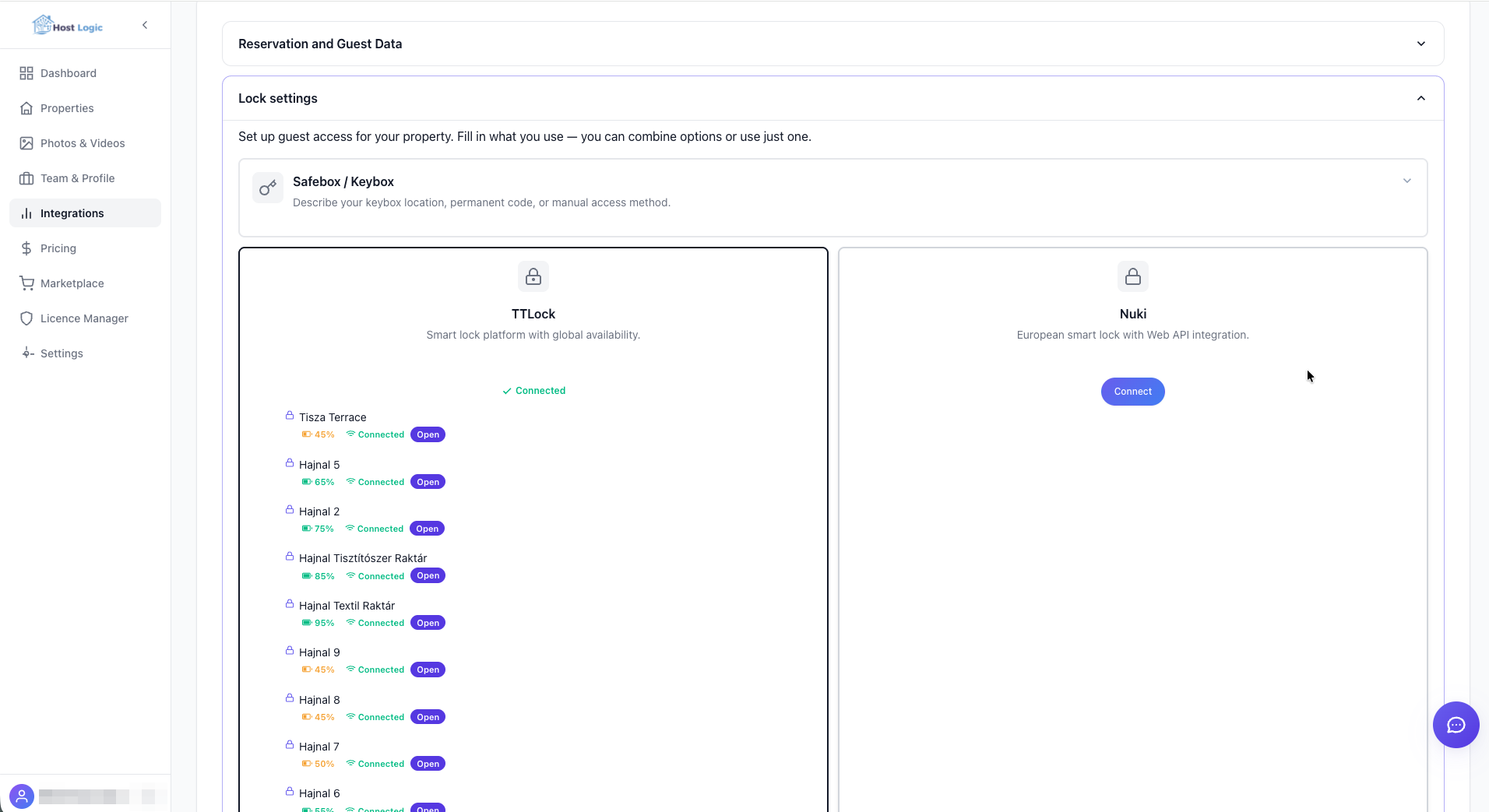Viewport: 1489px width, 812px height.
Task: Click the 95% battery value
Action: tap(325, 623)
